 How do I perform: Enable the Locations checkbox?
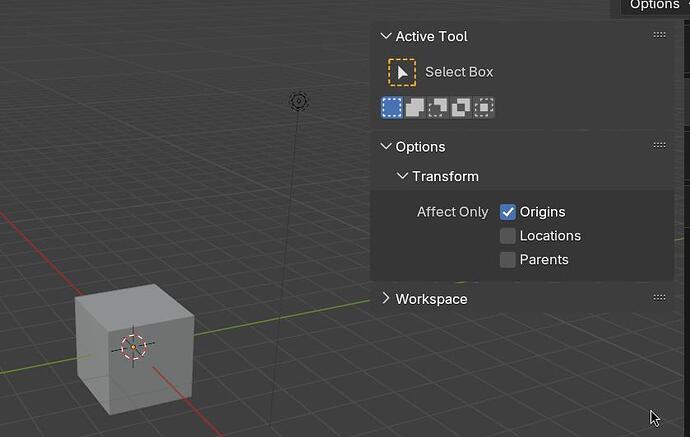[507, 236]
